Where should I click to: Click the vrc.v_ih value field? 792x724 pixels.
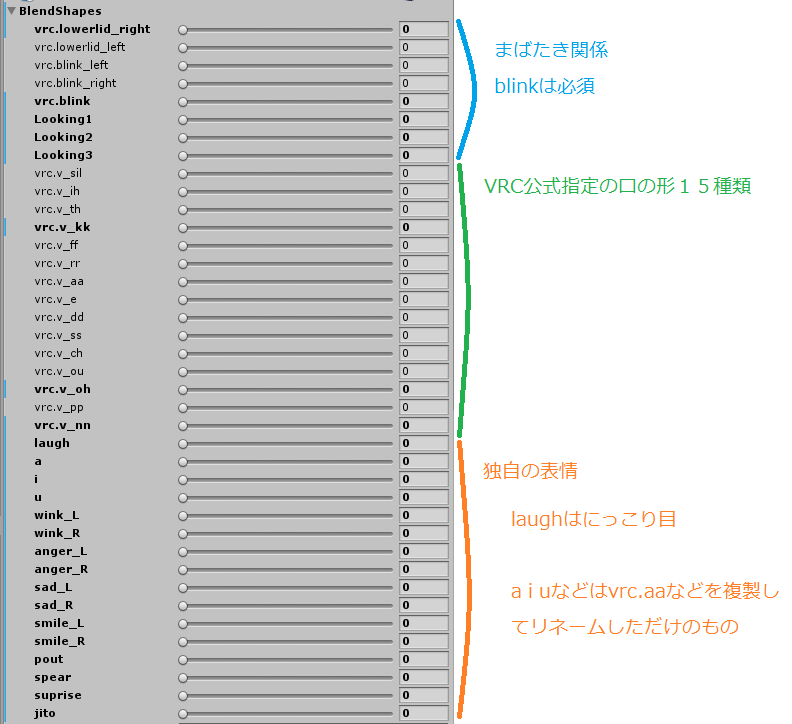[x=423, y=191]
